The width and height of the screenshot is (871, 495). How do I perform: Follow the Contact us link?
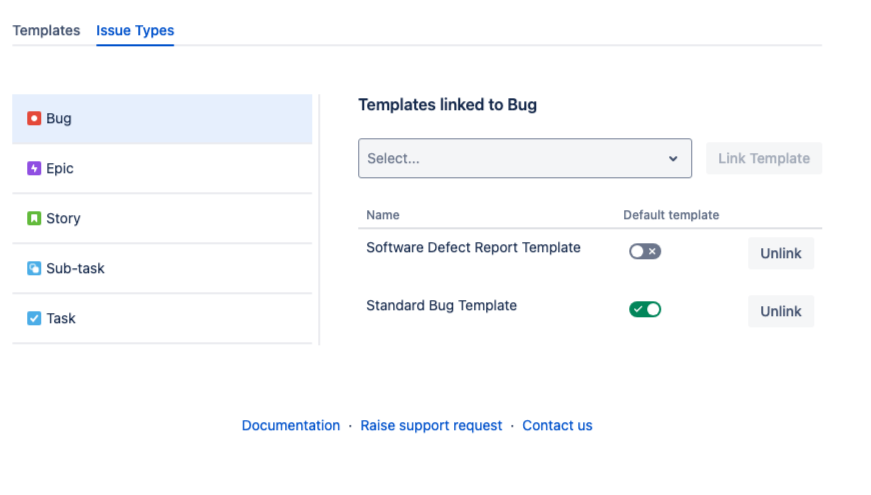click(557, 425)
